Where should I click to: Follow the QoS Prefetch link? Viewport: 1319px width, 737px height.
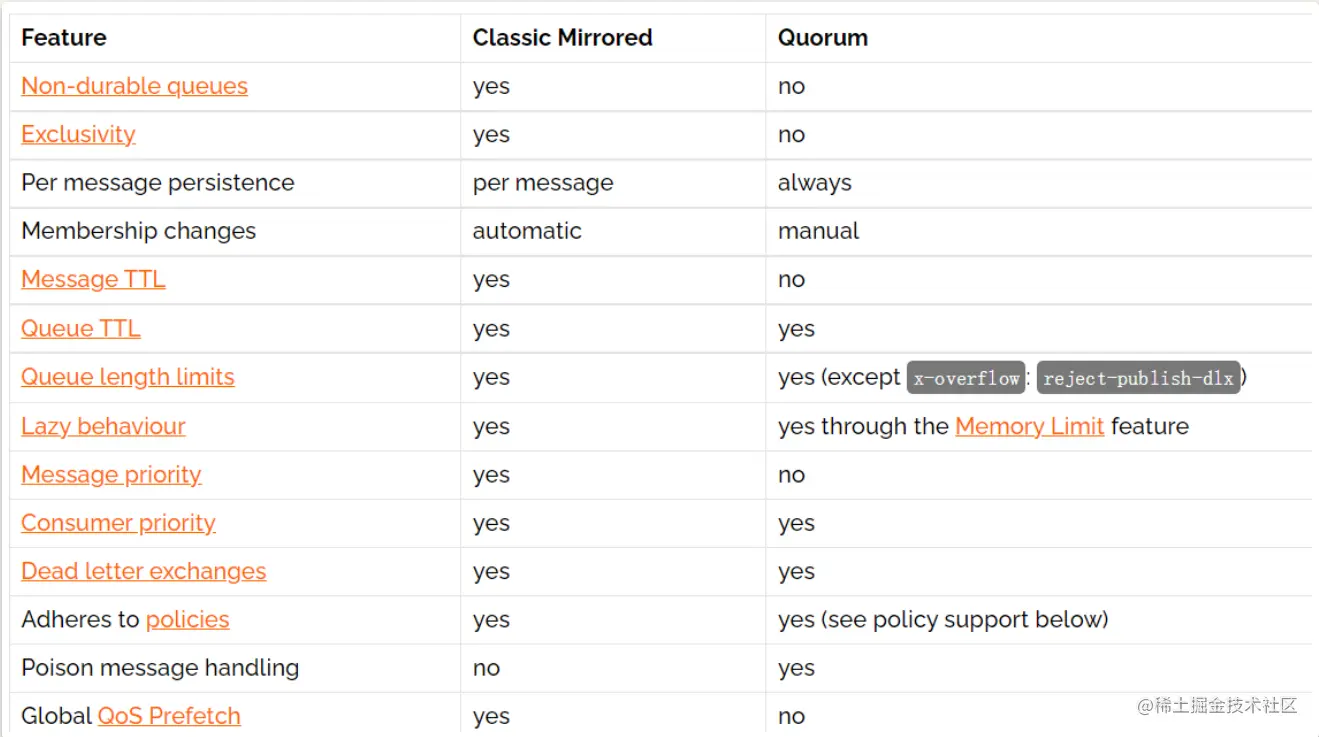pos(169,716)
